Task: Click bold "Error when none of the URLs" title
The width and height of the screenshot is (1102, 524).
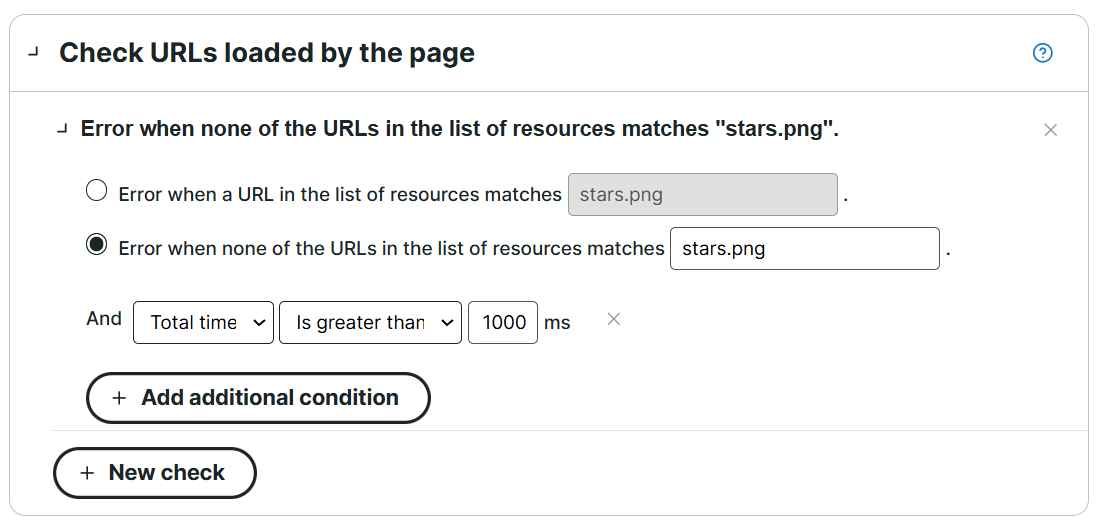Action: 459,129
